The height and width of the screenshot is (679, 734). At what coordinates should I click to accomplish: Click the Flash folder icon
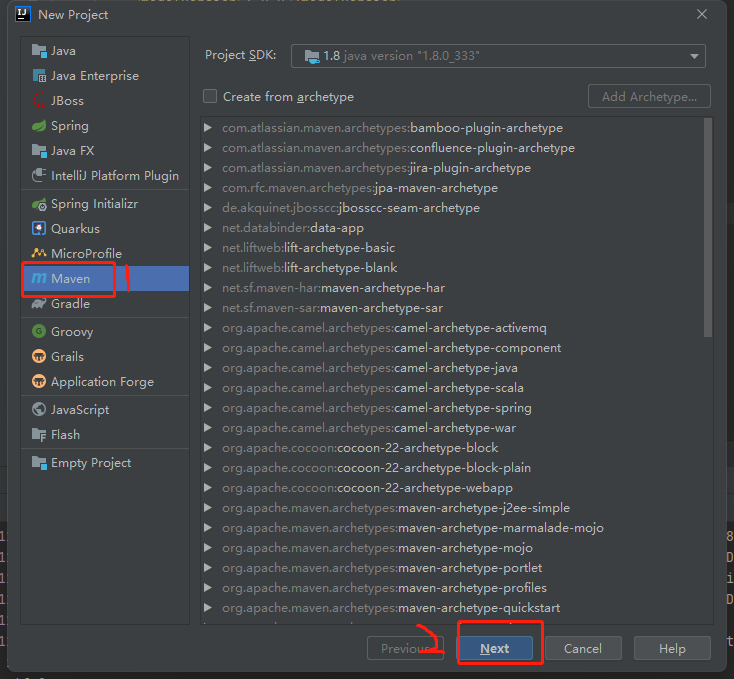click(39, 434)
